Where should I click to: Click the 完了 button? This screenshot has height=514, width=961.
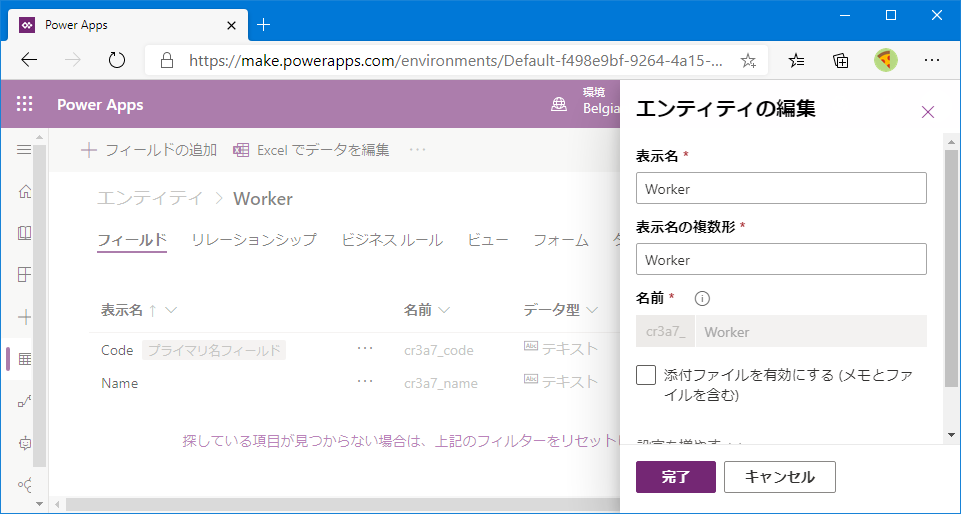(x=676, y=477)
